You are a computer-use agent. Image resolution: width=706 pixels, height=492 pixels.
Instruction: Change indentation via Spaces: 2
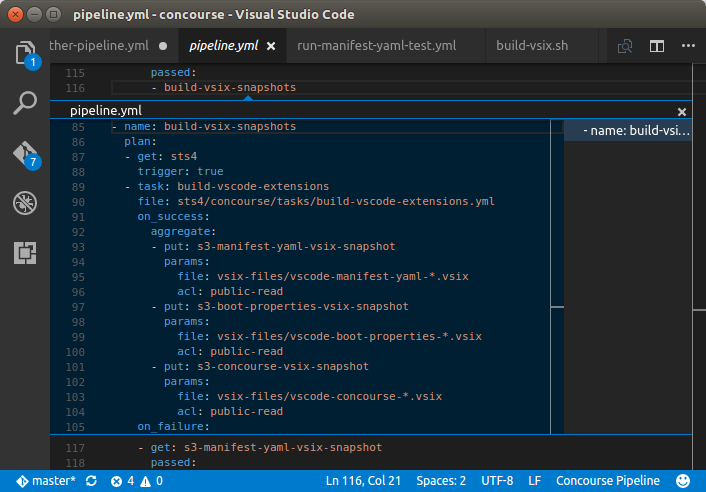pos(441,481)
